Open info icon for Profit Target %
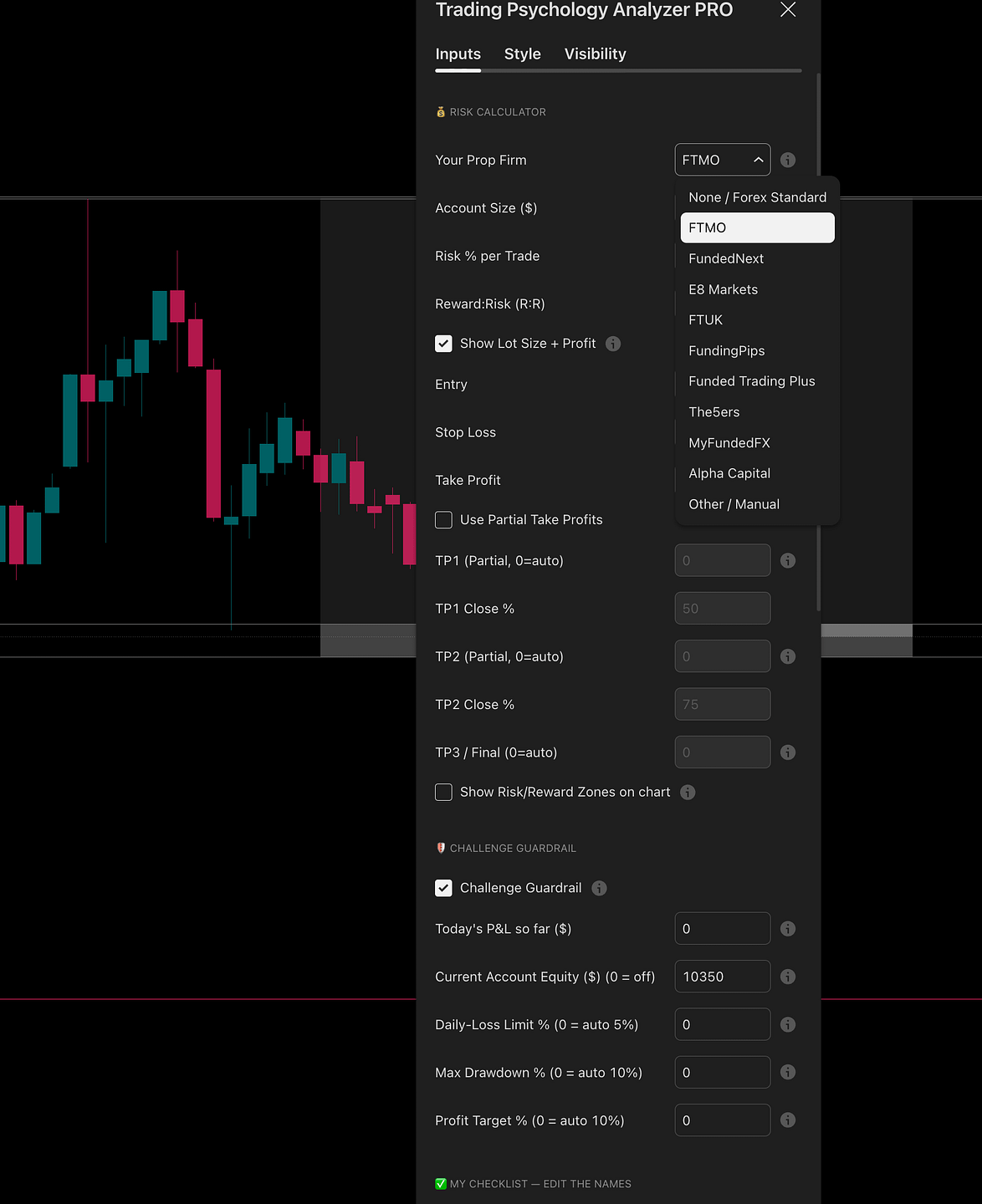Screen dimensions: 982x1204 (788, 1120)
